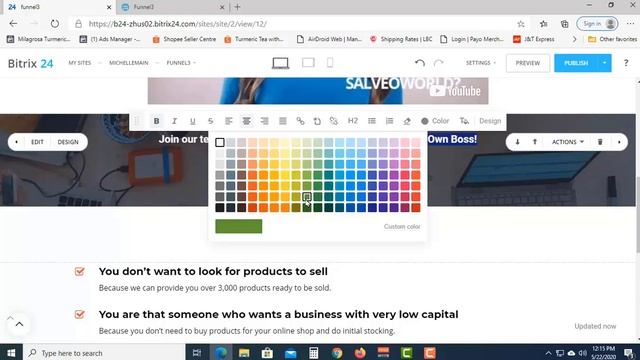Remove the hyperlink with unlink icon

tap(334, 121)
